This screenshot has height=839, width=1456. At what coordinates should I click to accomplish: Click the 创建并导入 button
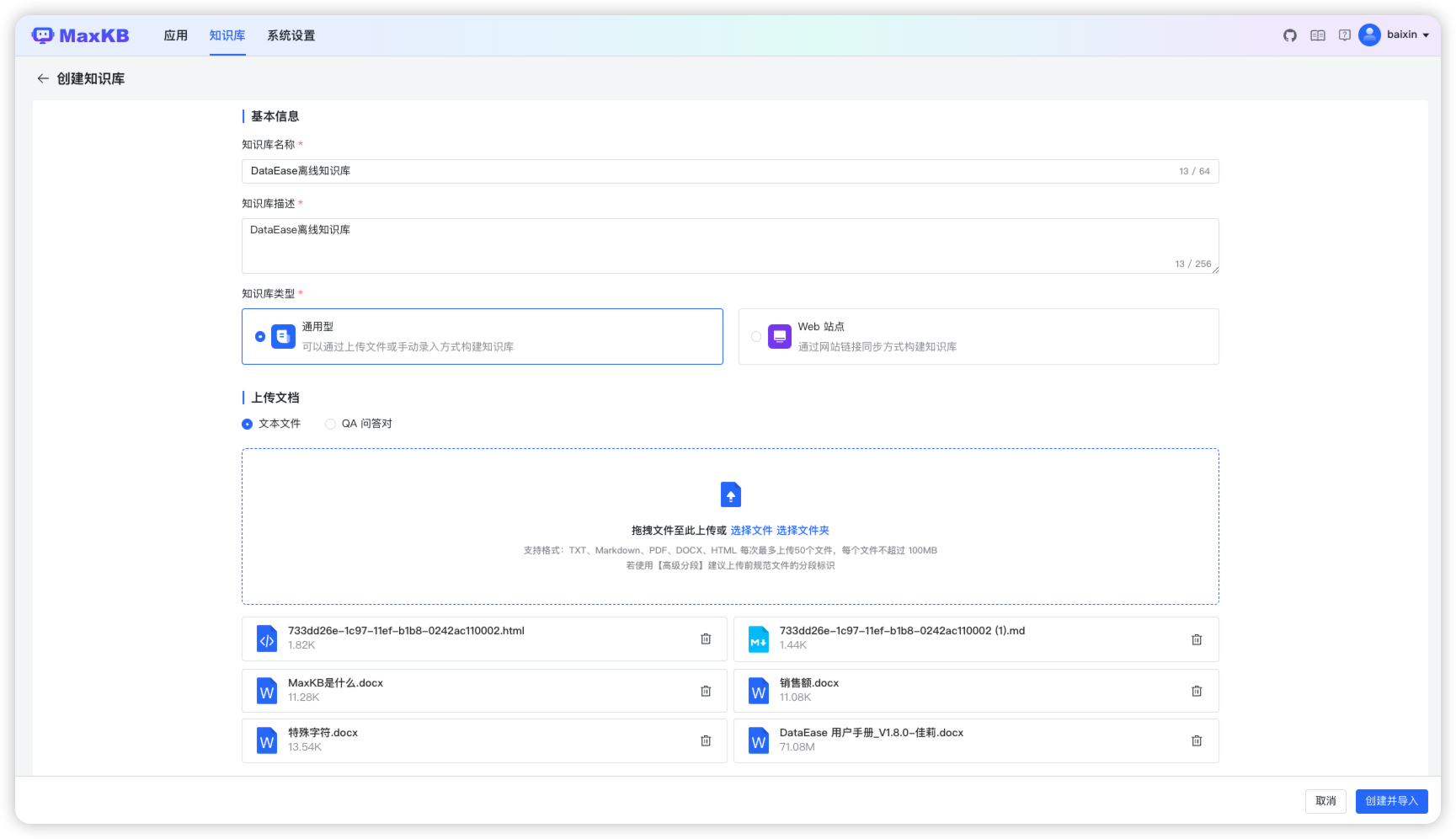[1390, 801]
